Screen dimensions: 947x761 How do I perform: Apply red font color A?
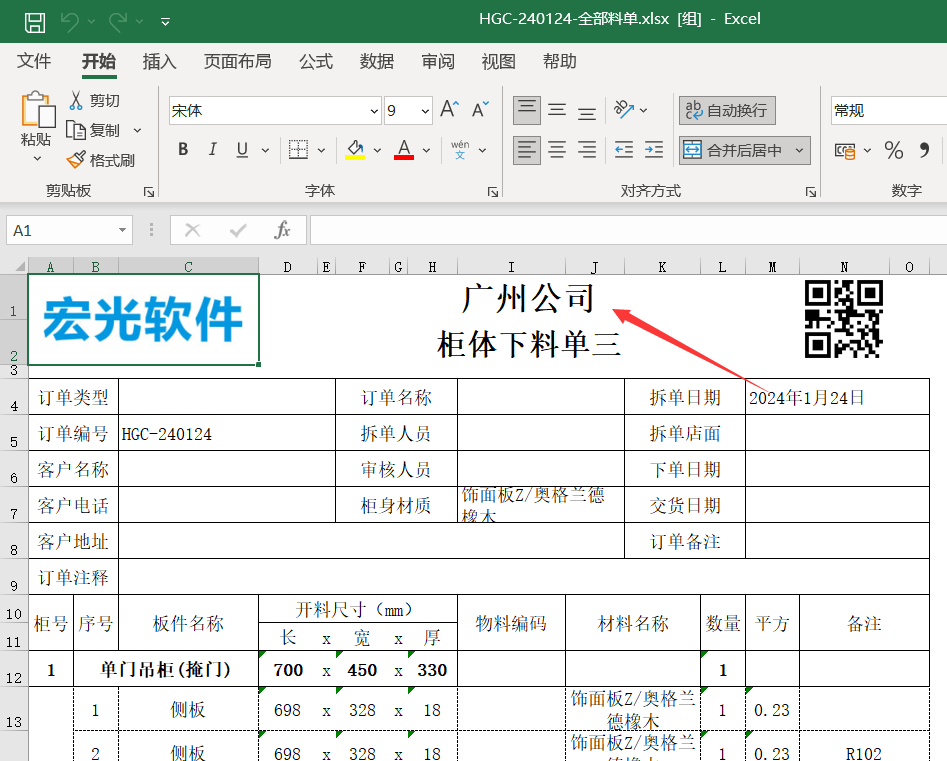[404, 149]
